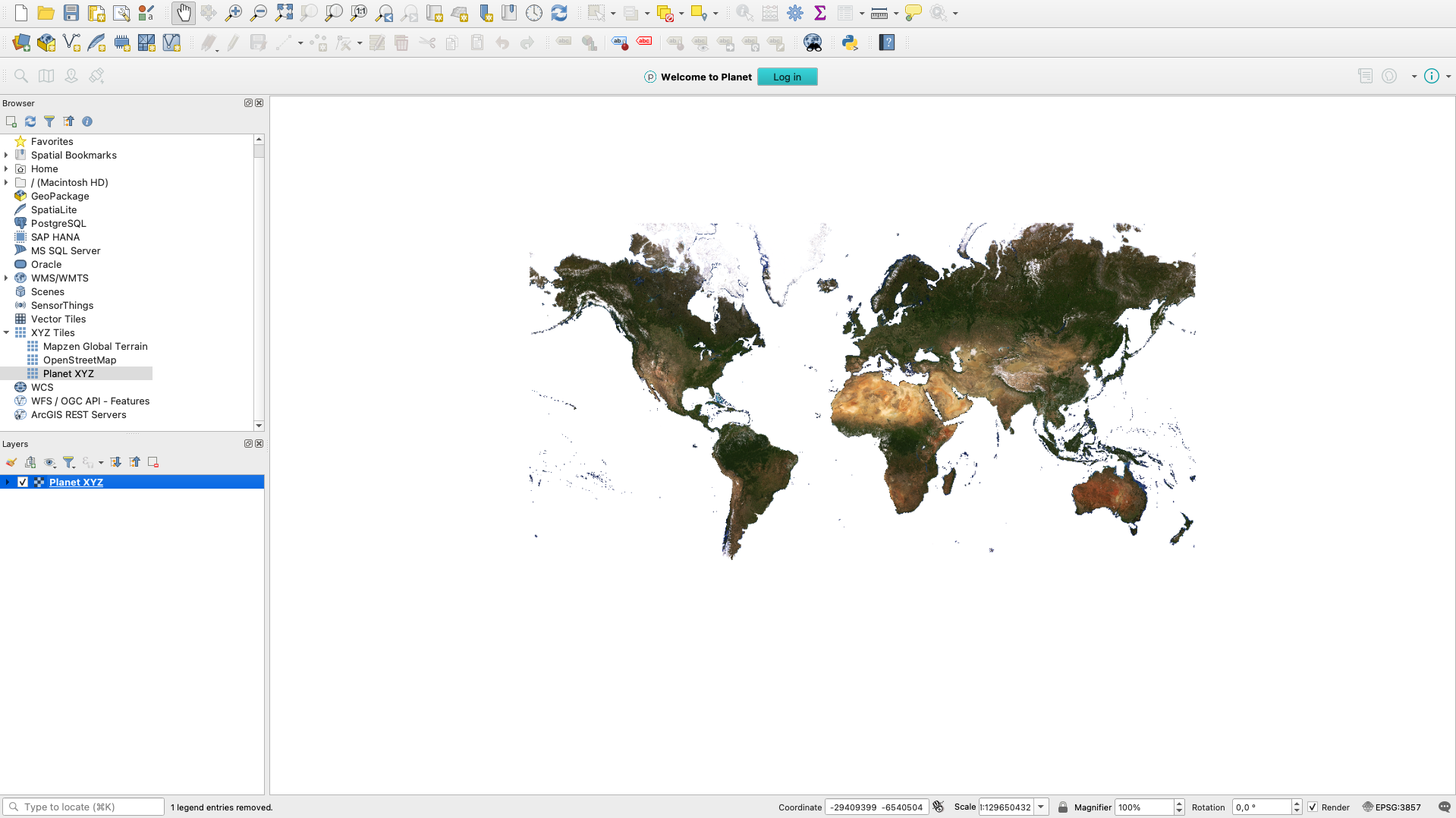Image resolution: width=1456 pixels, height=818 pixels.
Task: Click Zoom Full extent icon
Action: coord(284,13)
